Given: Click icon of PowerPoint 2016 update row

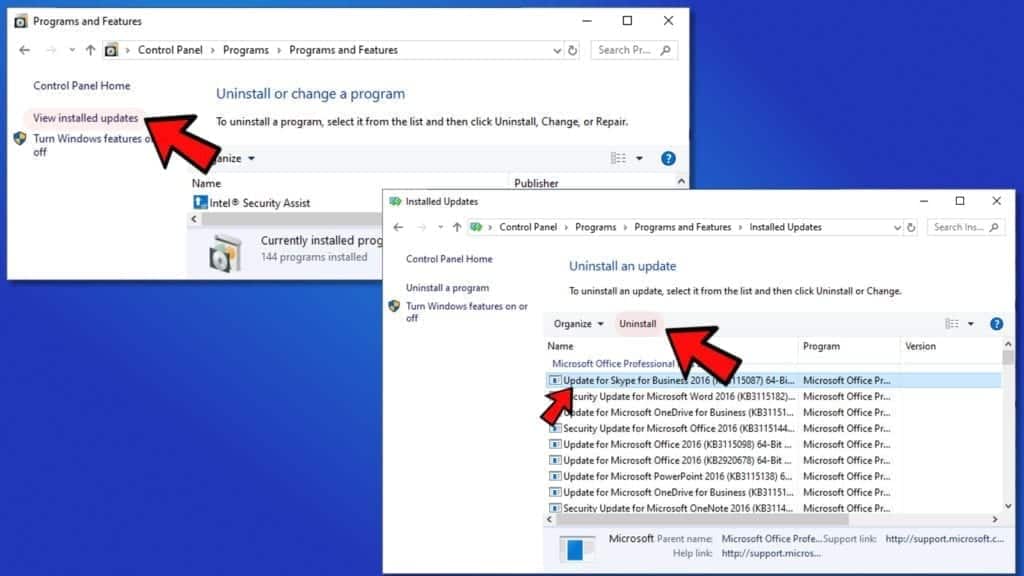Looking at the screenshot, I should click(555, 476).
